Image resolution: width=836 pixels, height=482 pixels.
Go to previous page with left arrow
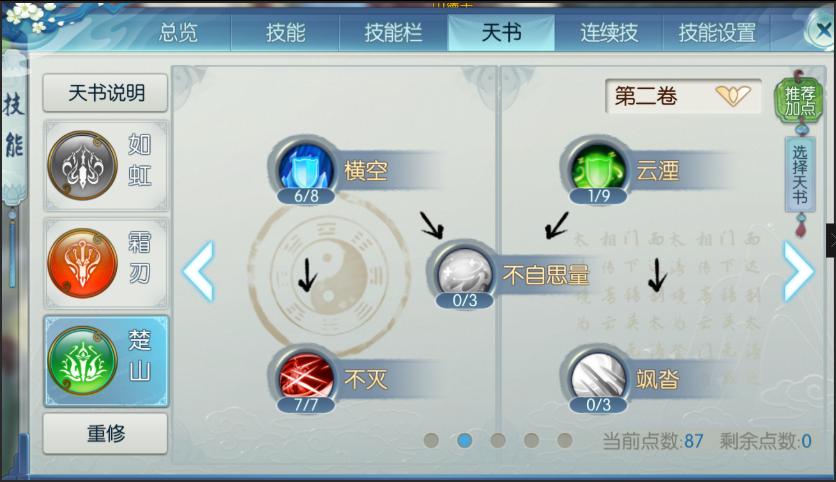198,271
